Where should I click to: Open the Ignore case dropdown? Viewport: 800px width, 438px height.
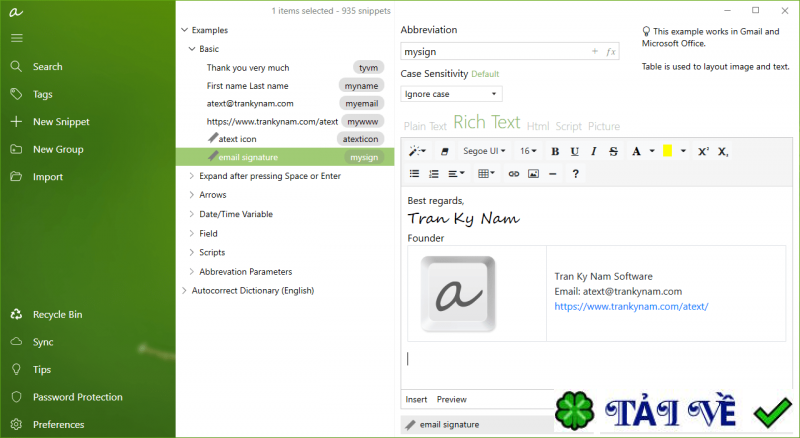pyautogui.click(x=451, y=94)
